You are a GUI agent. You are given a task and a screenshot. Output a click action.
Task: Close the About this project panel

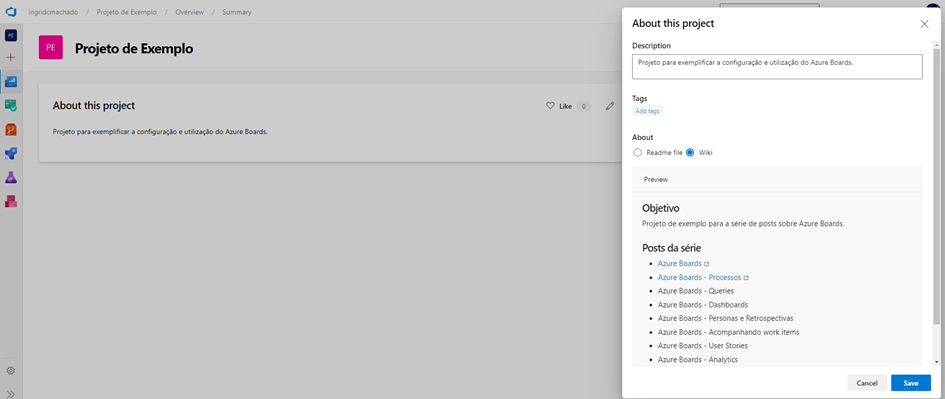pyautogui.click(x=924, y=24)
